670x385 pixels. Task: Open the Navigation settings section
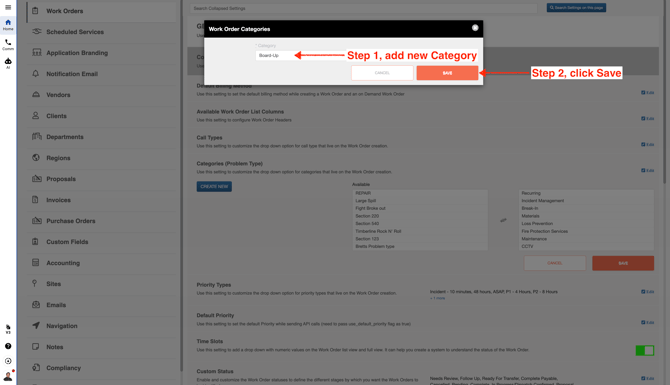(x=102, y=326)
